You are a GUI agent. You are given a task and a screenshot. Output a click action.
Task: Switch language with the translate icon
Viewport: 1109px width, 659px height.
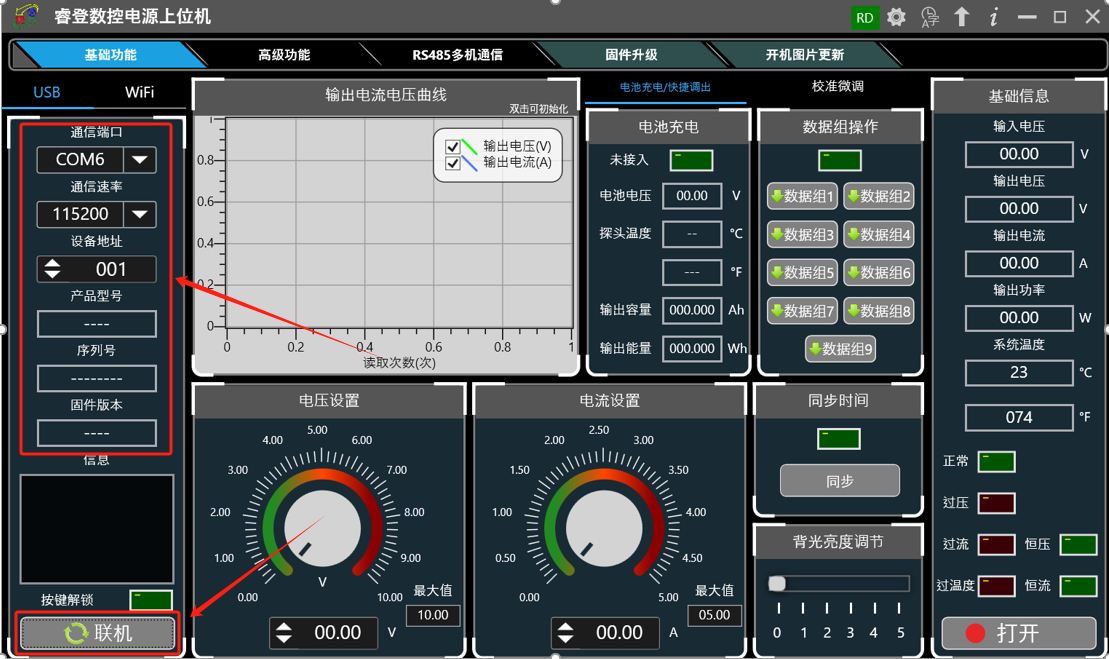[x=929, y=17]
